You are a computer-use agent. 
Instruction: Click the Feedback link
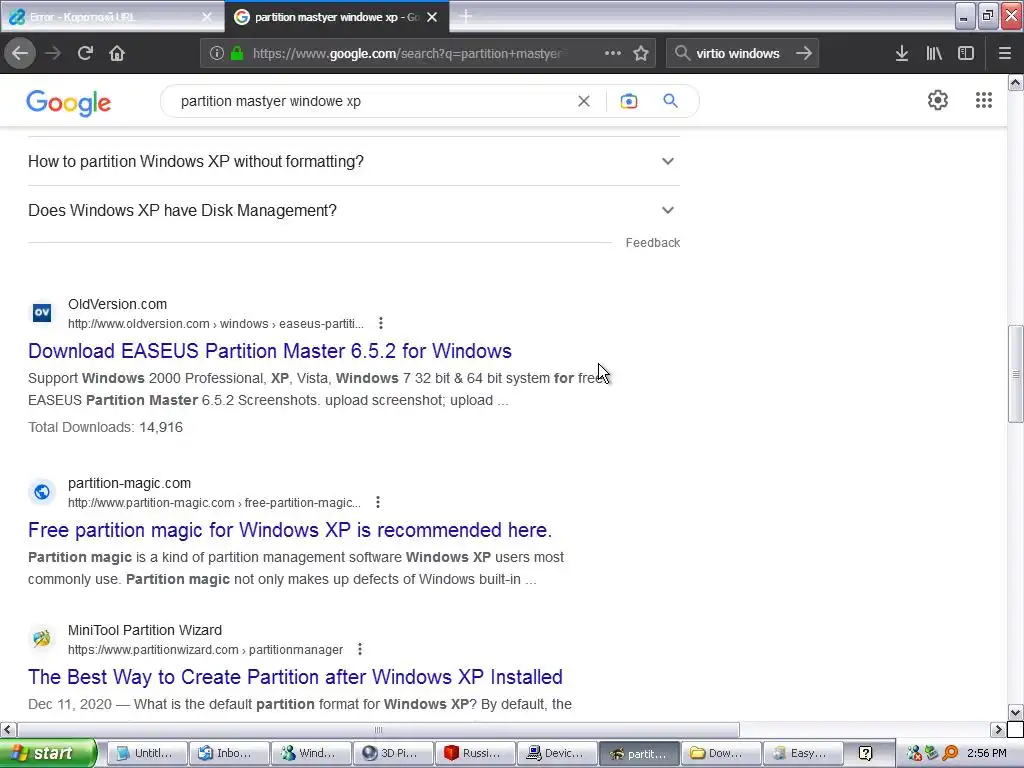pyautogui.click(x=652, y=243)
